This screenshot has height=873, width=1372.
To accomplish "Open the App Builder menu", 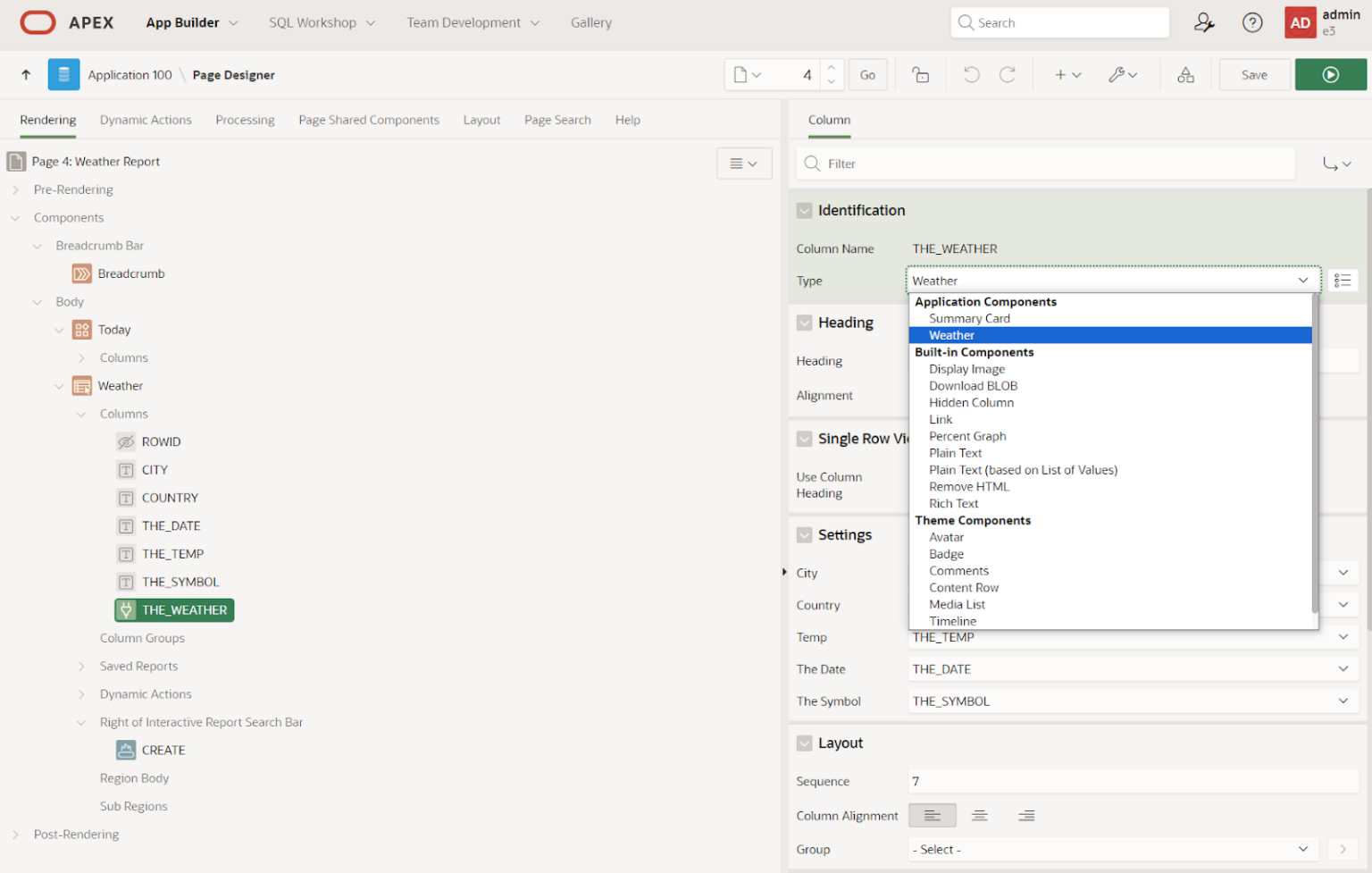I will 192,22.
